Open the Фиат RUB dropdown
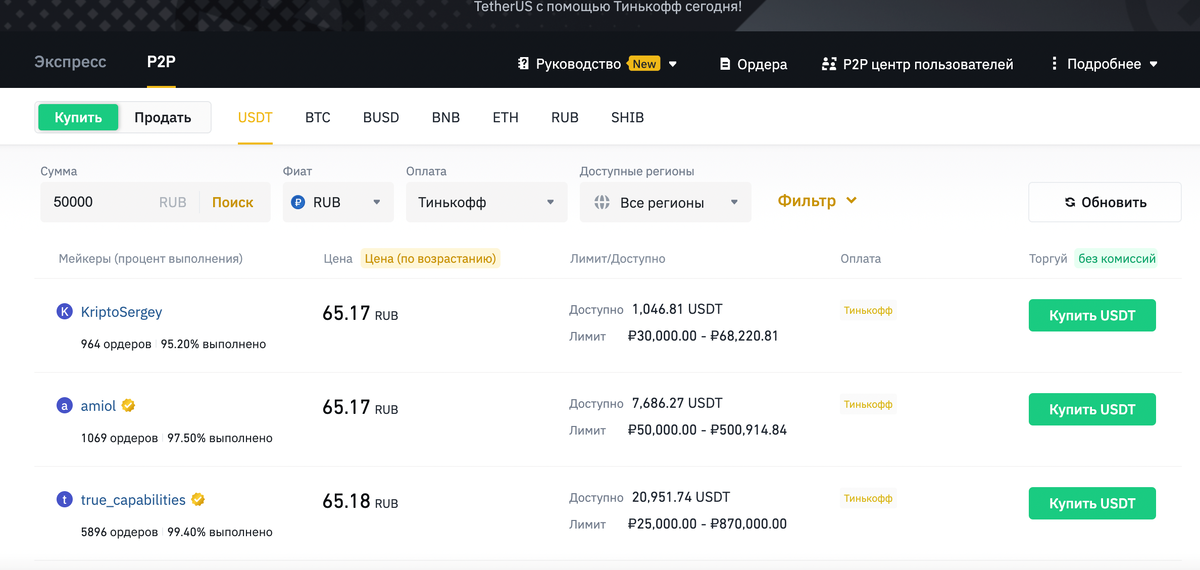1200x570 pixels. pyautogui.click(x=338, y=202)
